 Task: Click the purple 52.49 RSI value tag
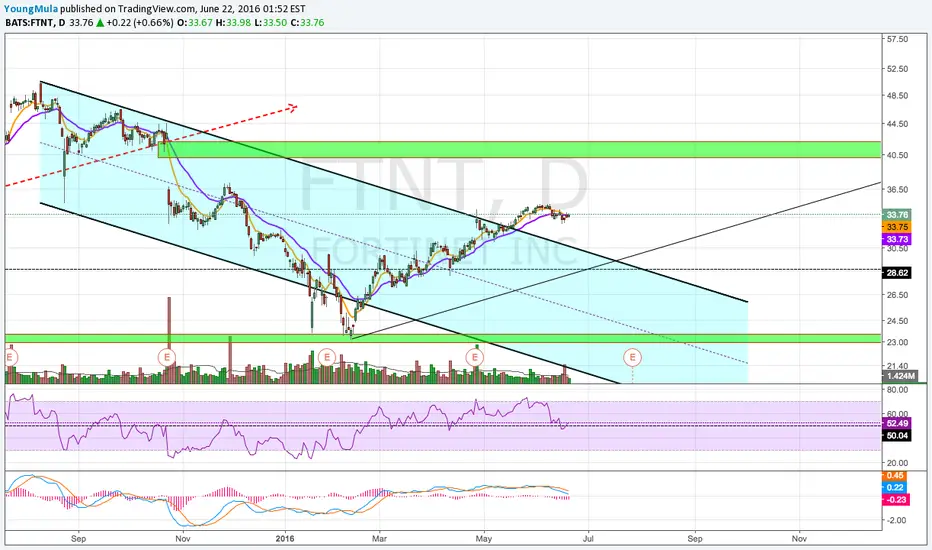tap(897, 423)
